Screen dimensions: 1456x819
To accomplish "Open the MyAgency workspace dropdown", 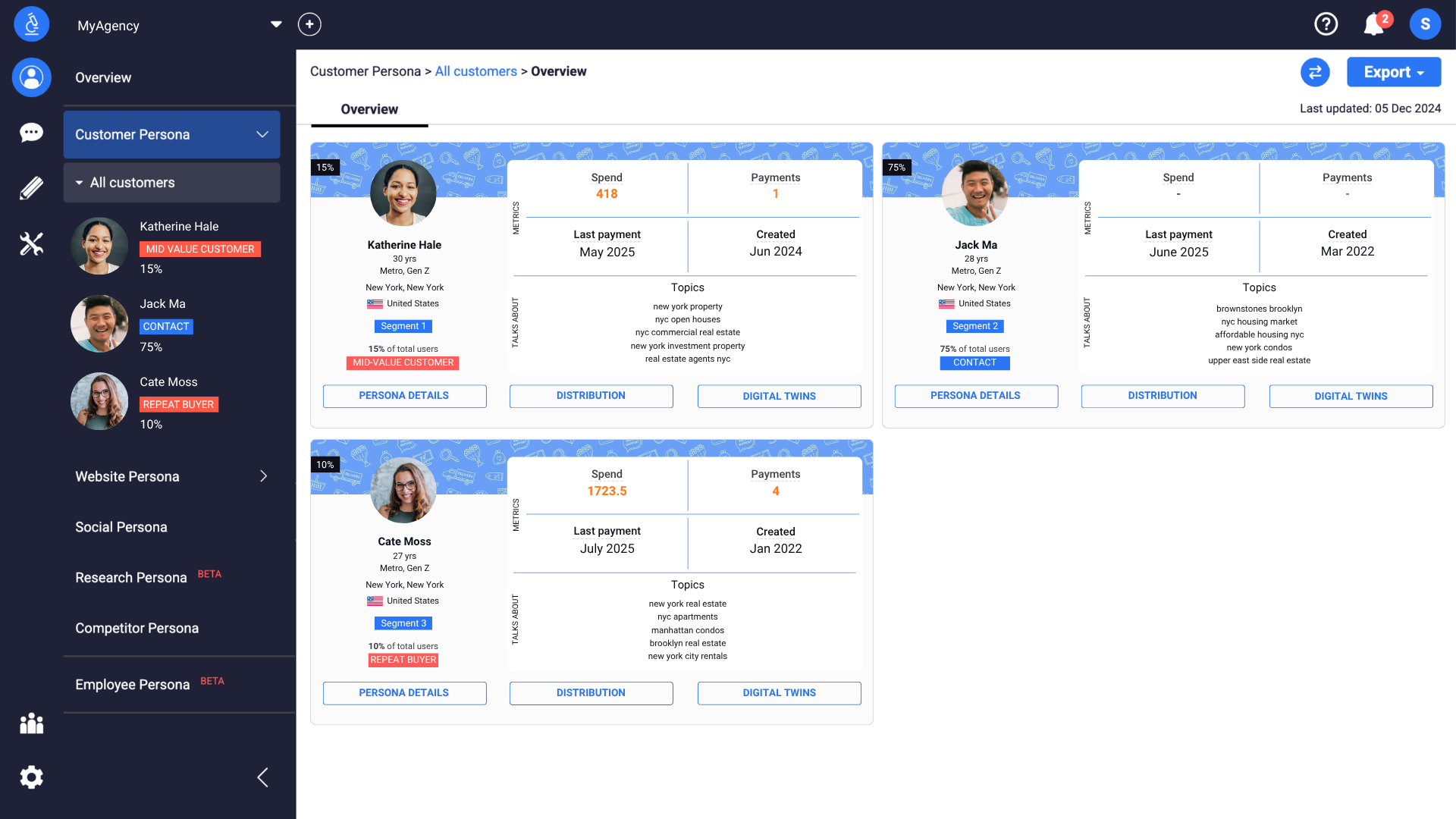I will 276,25.
